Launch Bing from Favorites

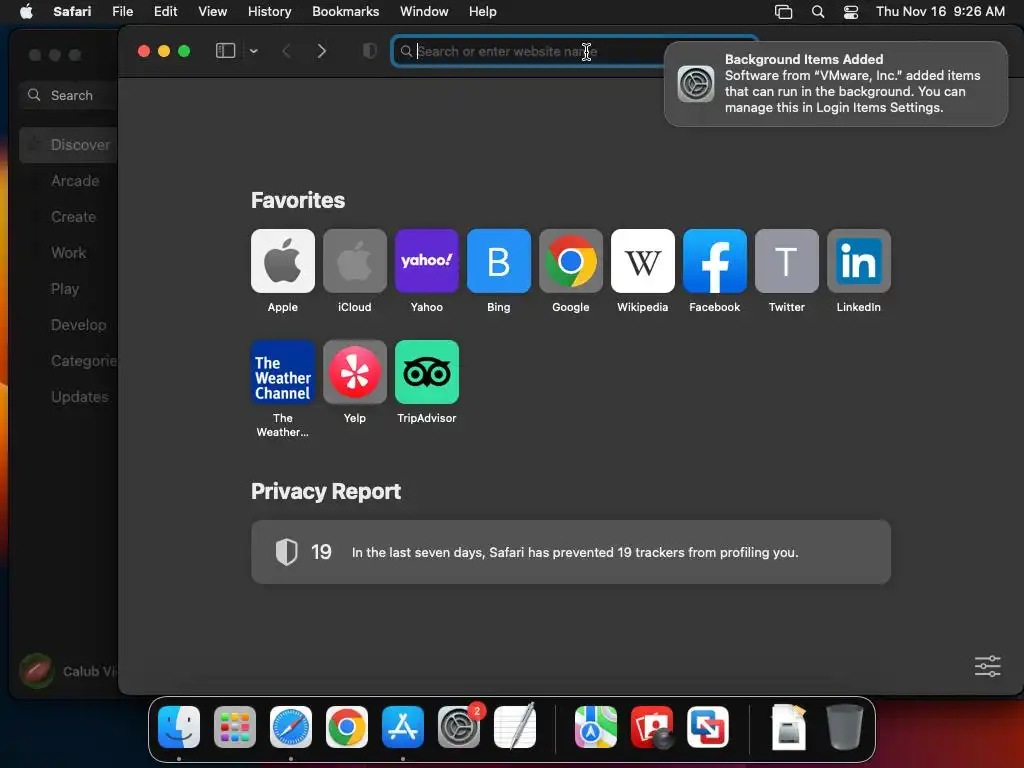(498, 261)
